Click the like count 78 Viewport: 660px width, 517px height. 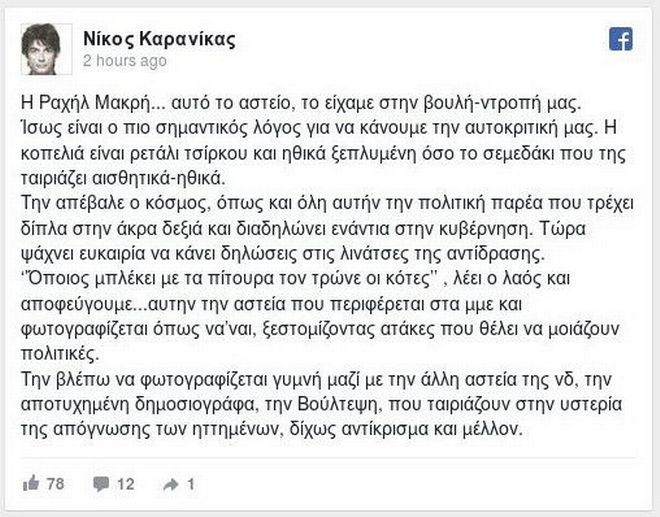coord(55,483)
